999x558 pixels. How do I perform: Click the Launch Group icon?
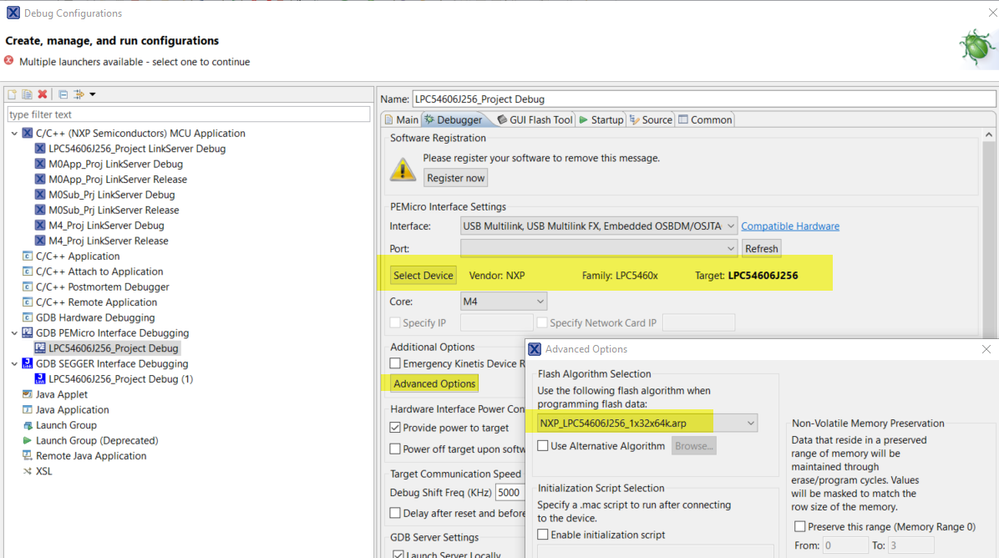pyautogui.click(x=27, y=425)
